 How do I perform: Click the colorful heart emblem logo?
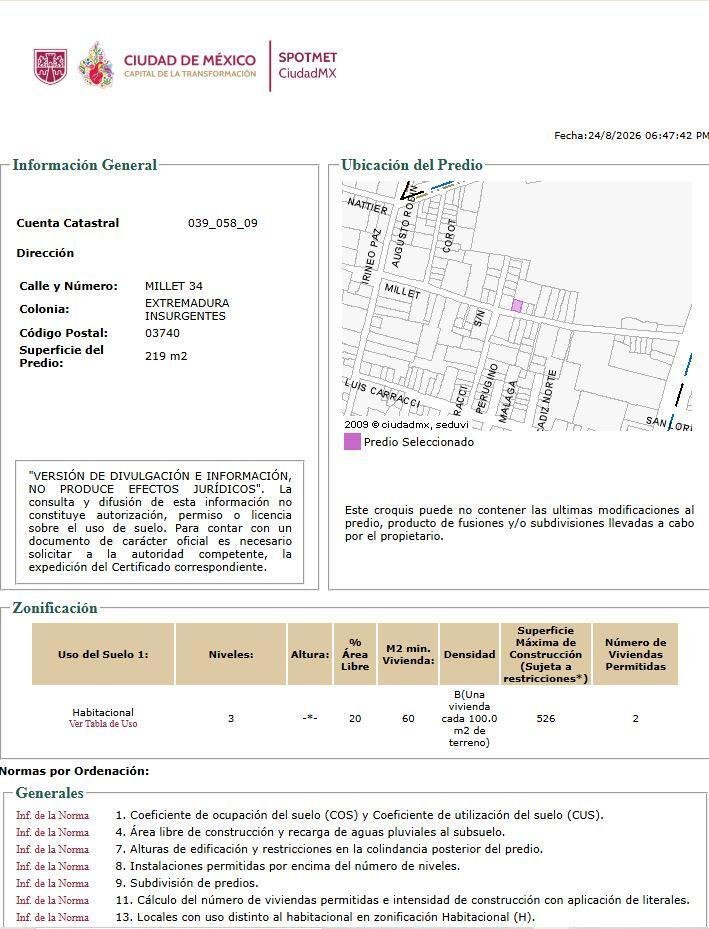pyautogui.click(x=95, y=65)
